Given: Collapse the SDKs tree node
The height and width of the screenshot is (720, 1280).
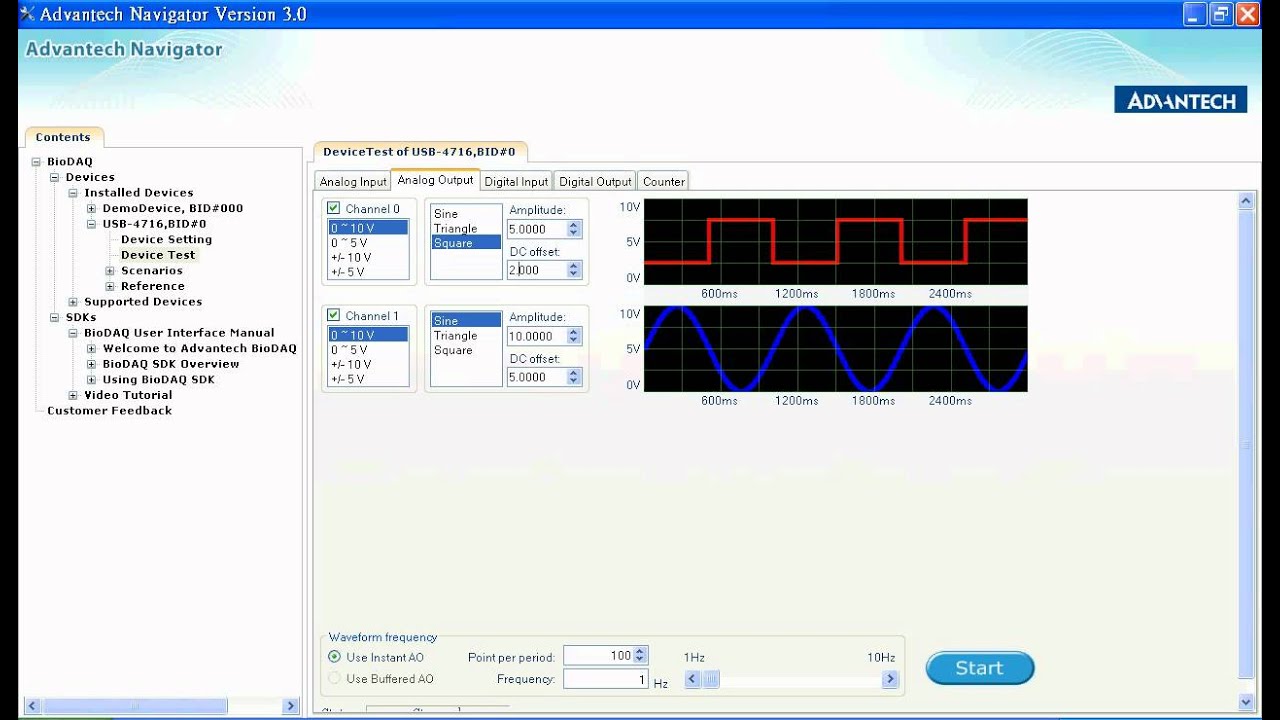Looking at the screenshot, I should point(55,318).
